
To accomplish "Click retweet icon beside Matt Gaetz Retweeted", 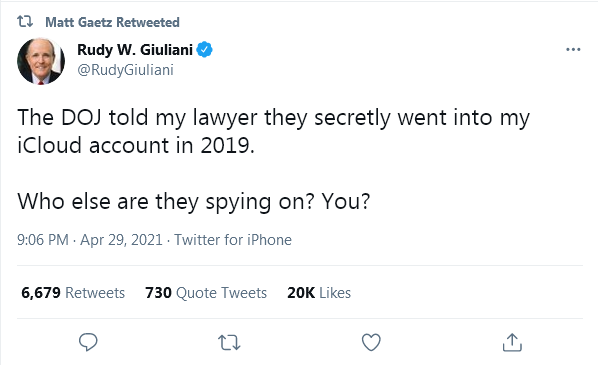I will coord(25,22).
